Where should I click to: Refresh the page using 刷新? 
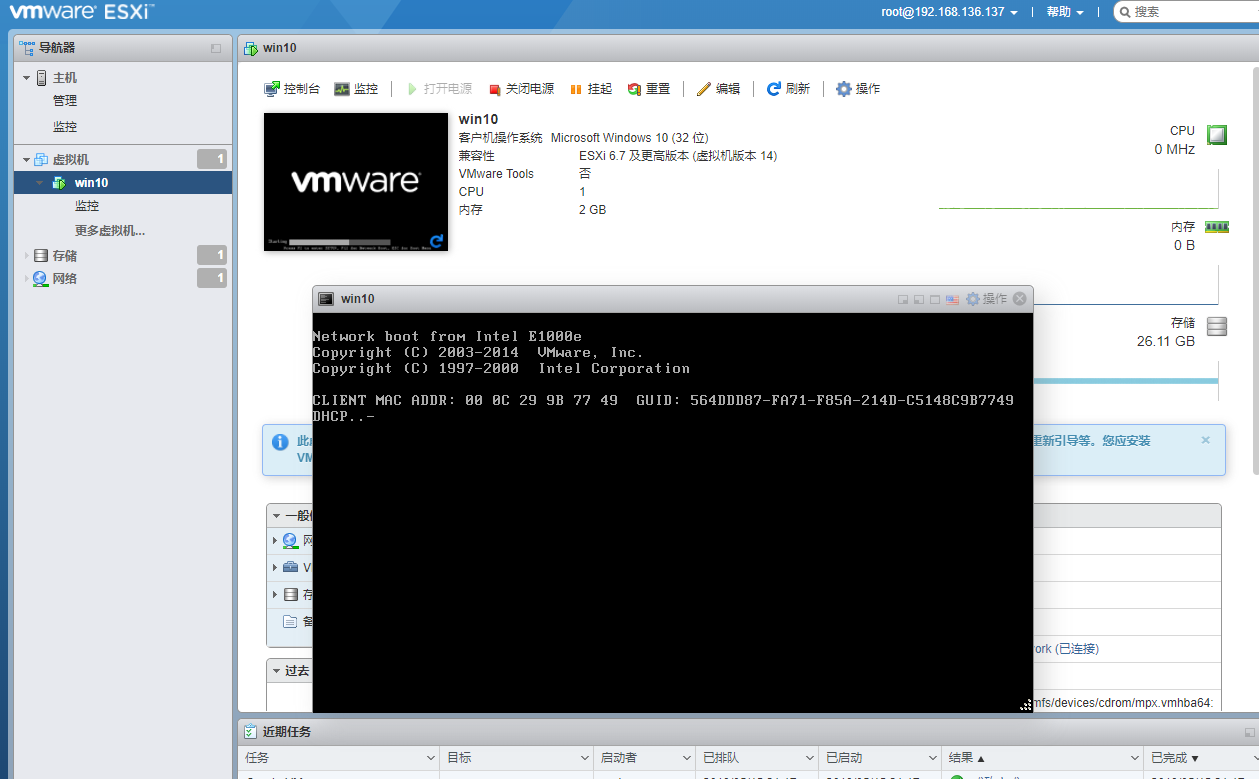(x=788, y=89)
